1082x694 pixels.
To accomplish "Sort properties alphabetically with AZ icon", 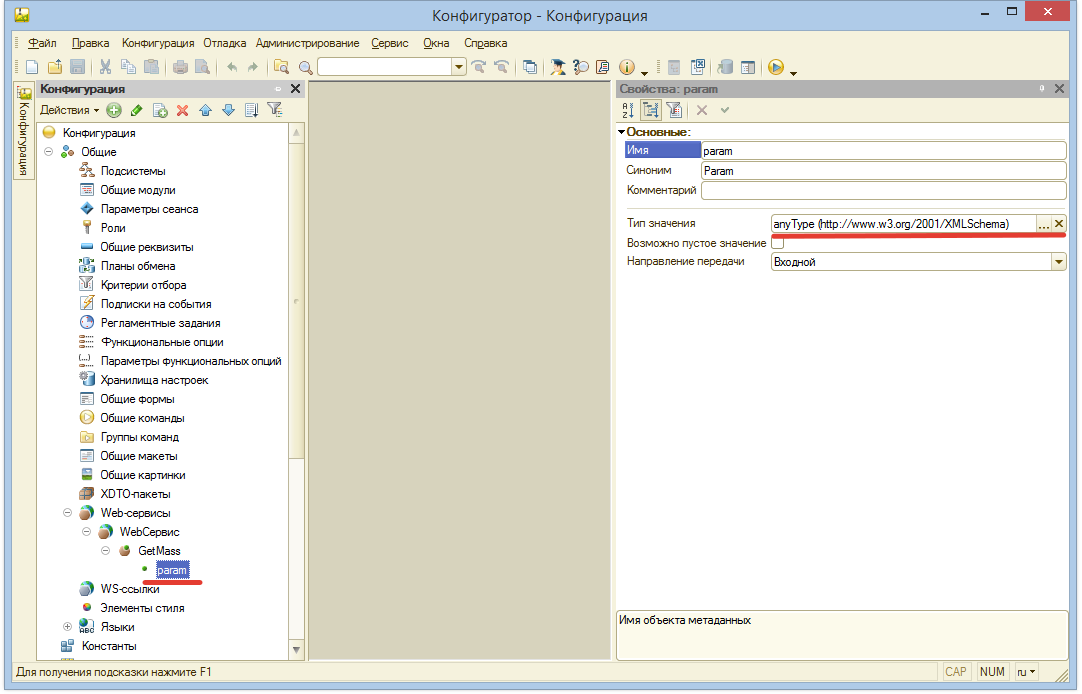I will click(628, 110).
